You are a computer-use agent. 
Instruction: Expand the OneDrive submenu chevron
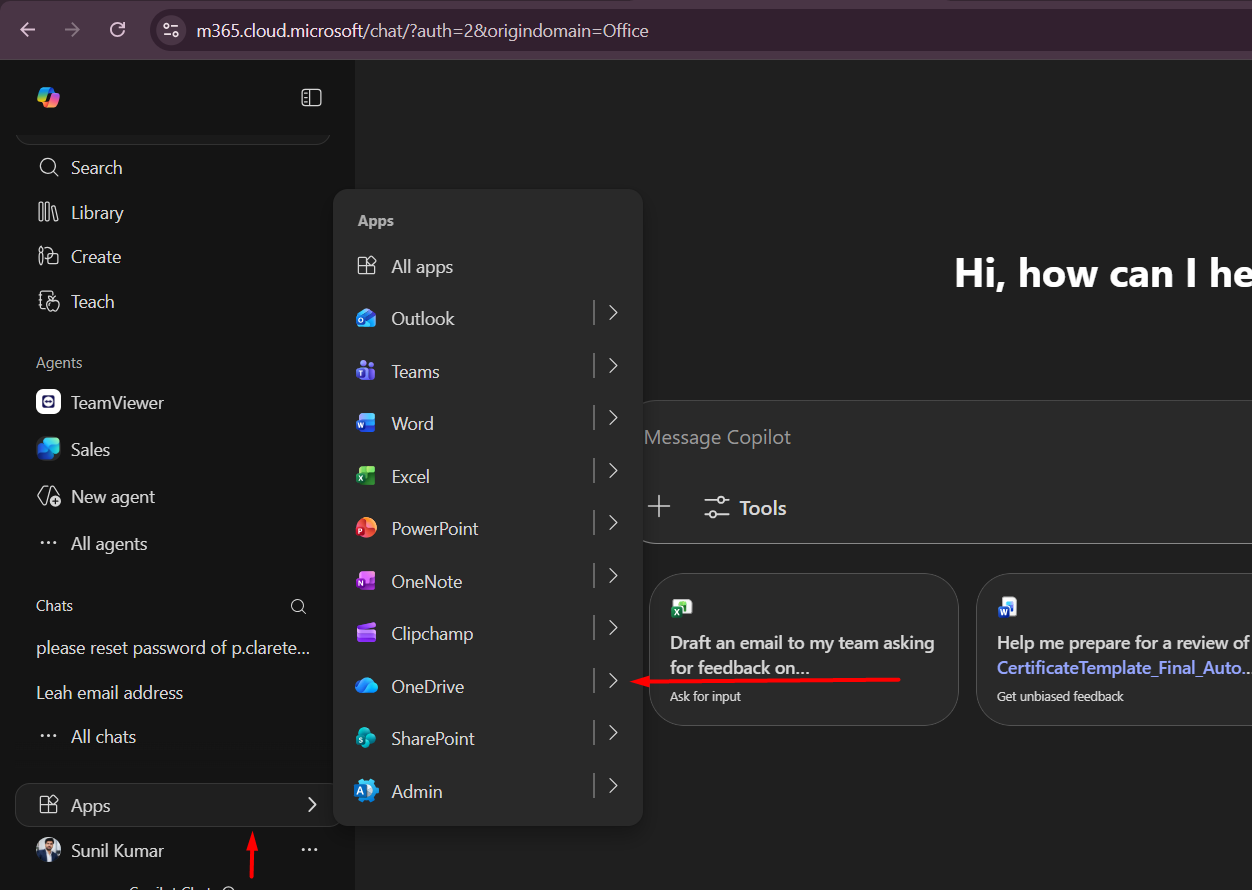[x=613, y=681]
